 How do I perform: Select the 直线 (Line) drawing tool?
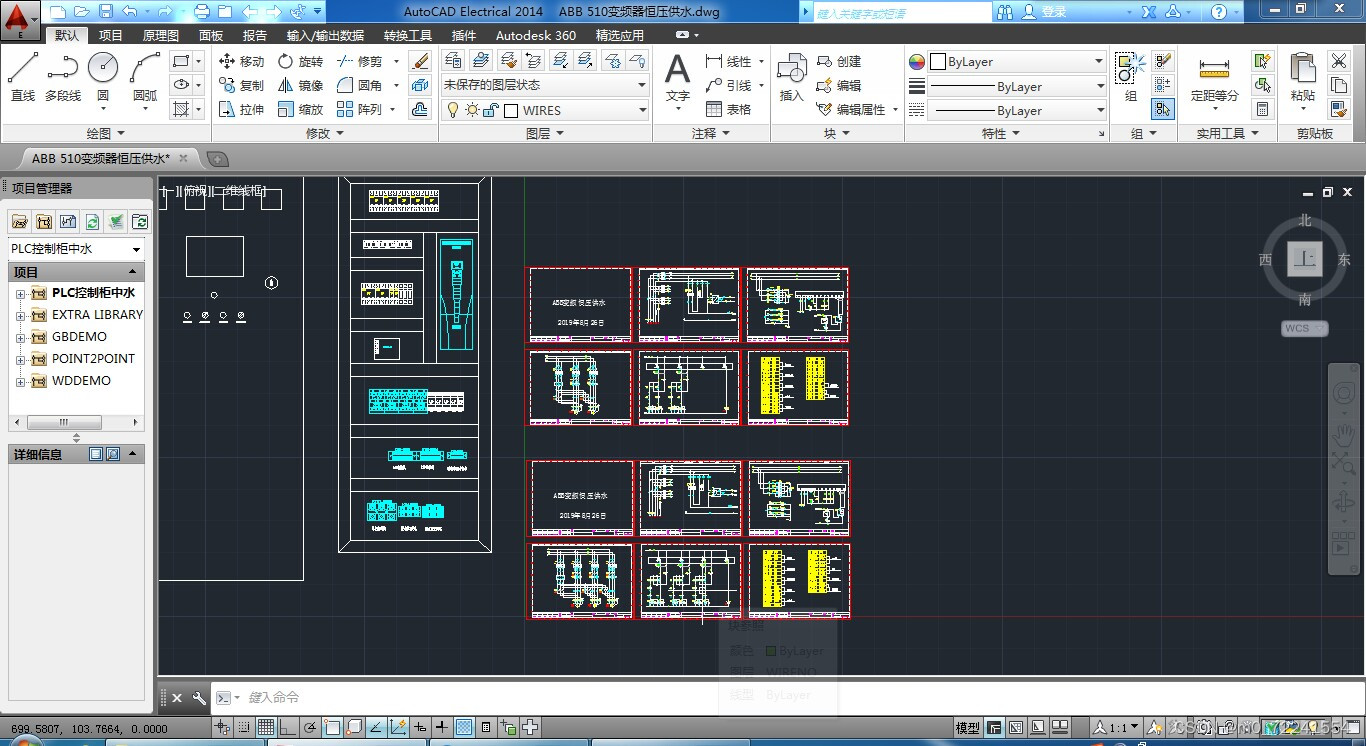pyautogui.click(x=22, y=77)
